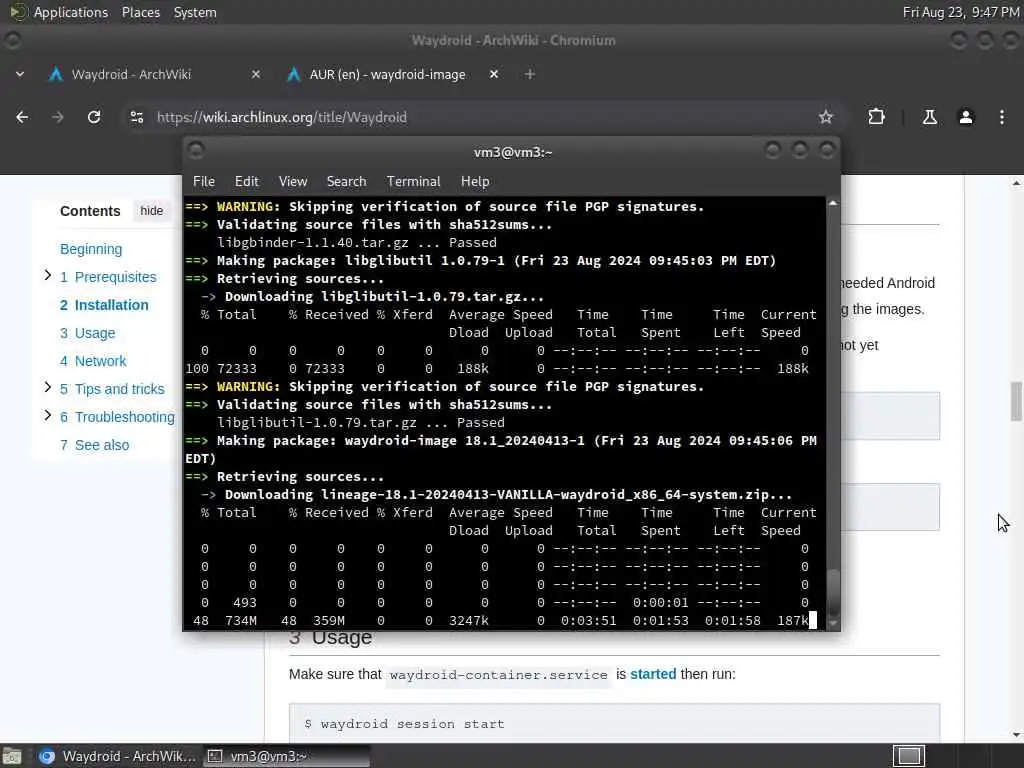Viewport: 1024px width, 768px height.
Task: Click the download progress line with 734M
Action: pyautogui.click(x=501, y=620)
